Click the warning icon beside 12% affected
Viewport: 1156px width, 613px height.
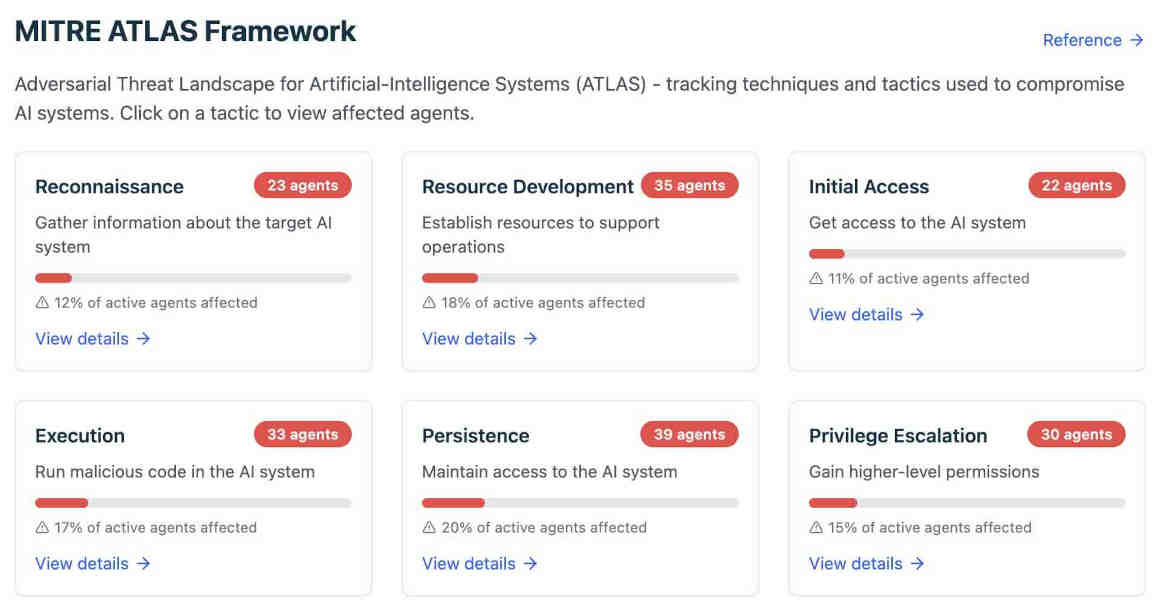(42, 302)
